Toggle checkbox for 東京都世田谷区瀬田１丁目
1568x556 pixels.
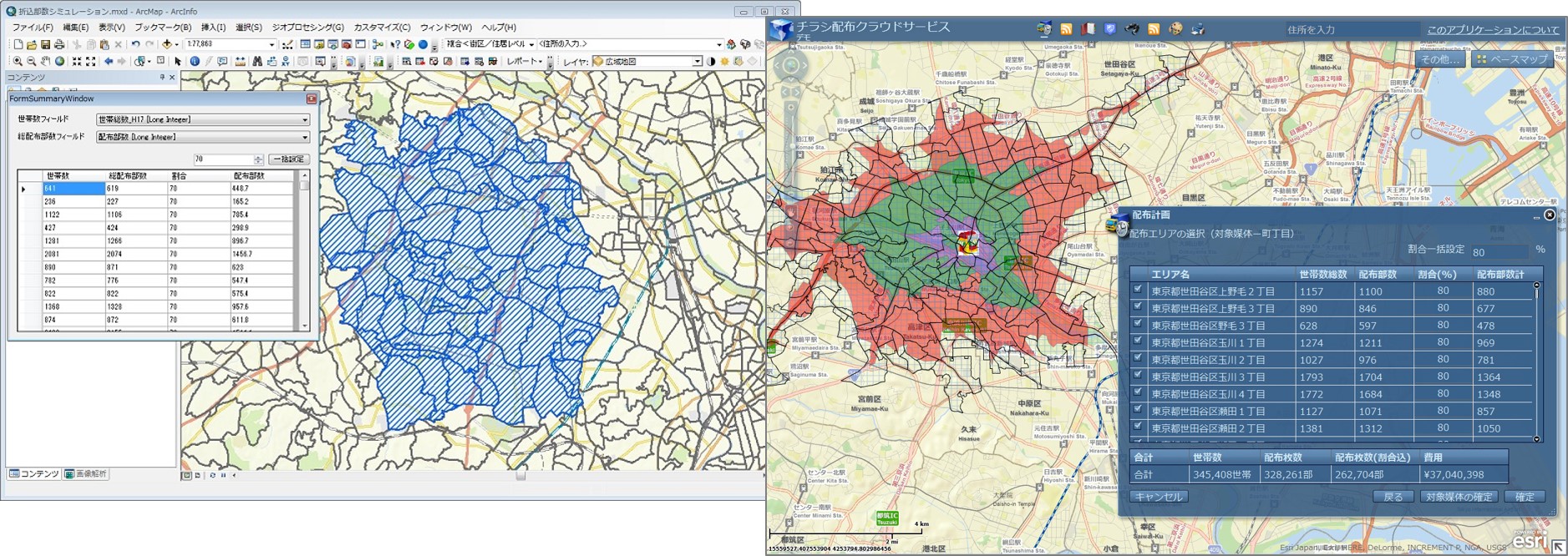click(x=1138, y=409)
